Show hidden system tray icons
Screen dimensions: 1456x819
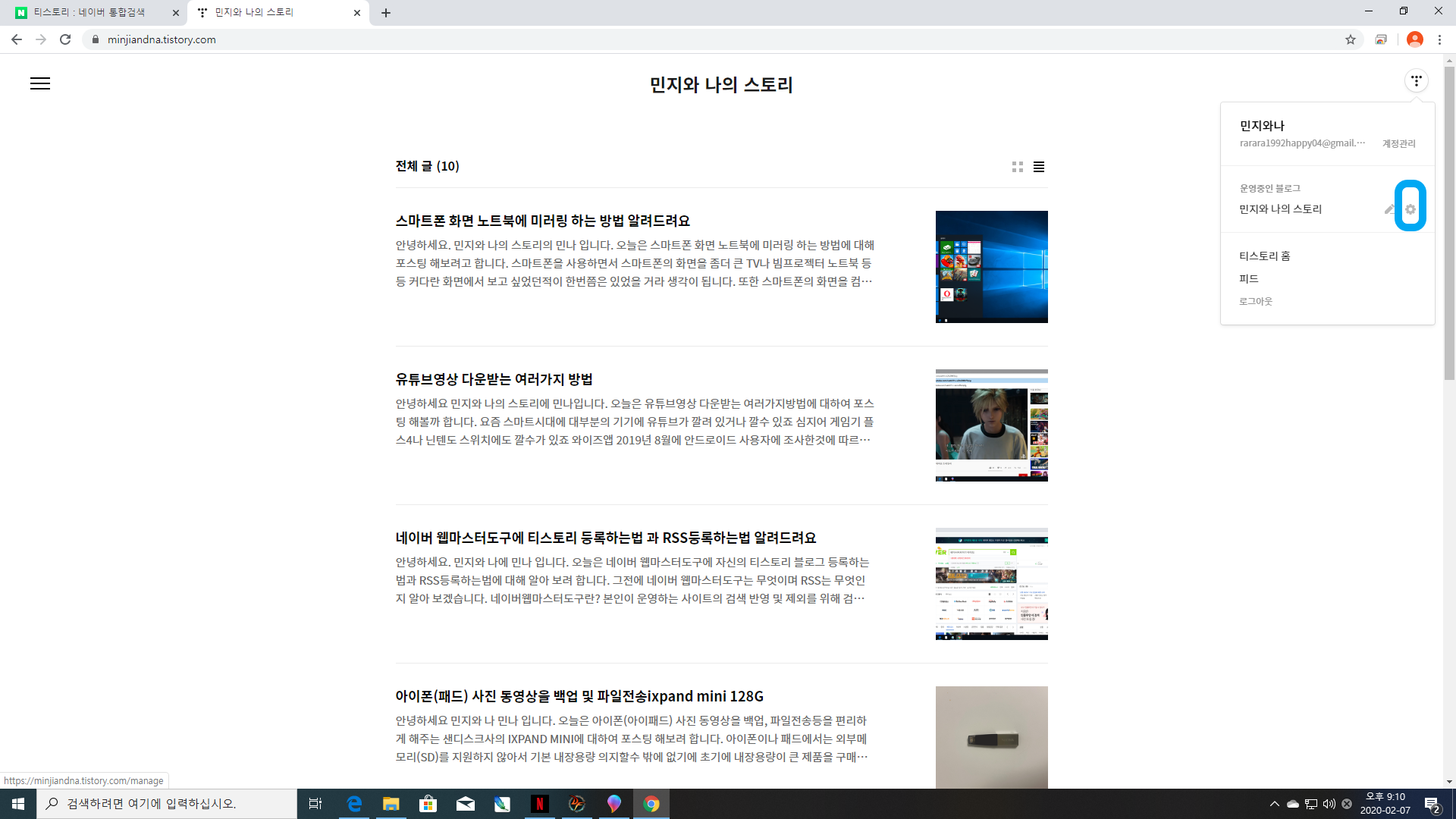point(1274,804)
